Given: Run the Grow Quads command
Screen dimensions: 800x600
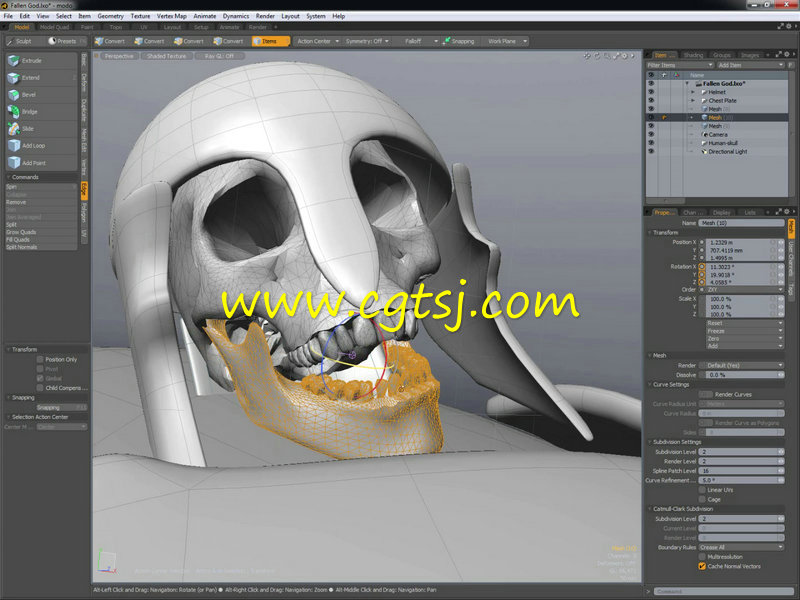Looking at the screenshot, I should point(41,232).
